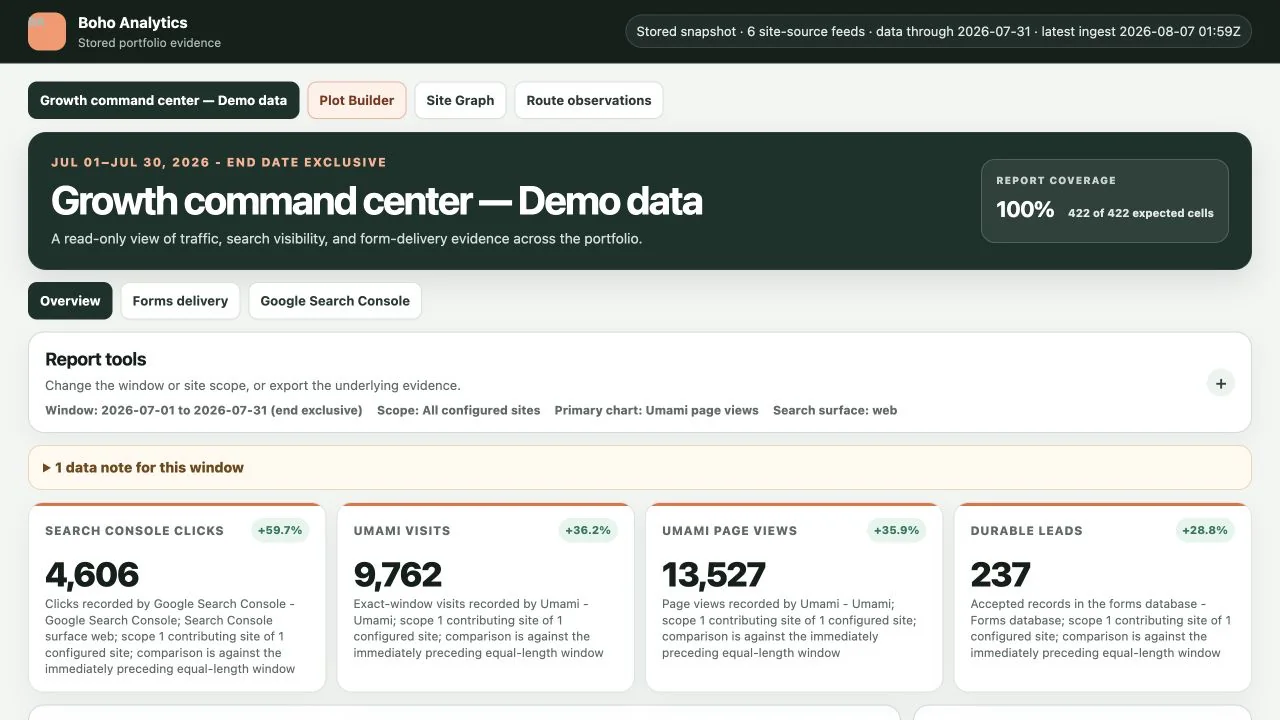The width and height of the screenshot is (1280, 720).
Task: Select Growth command center — Demo data tab
Action: coord(164,100)
